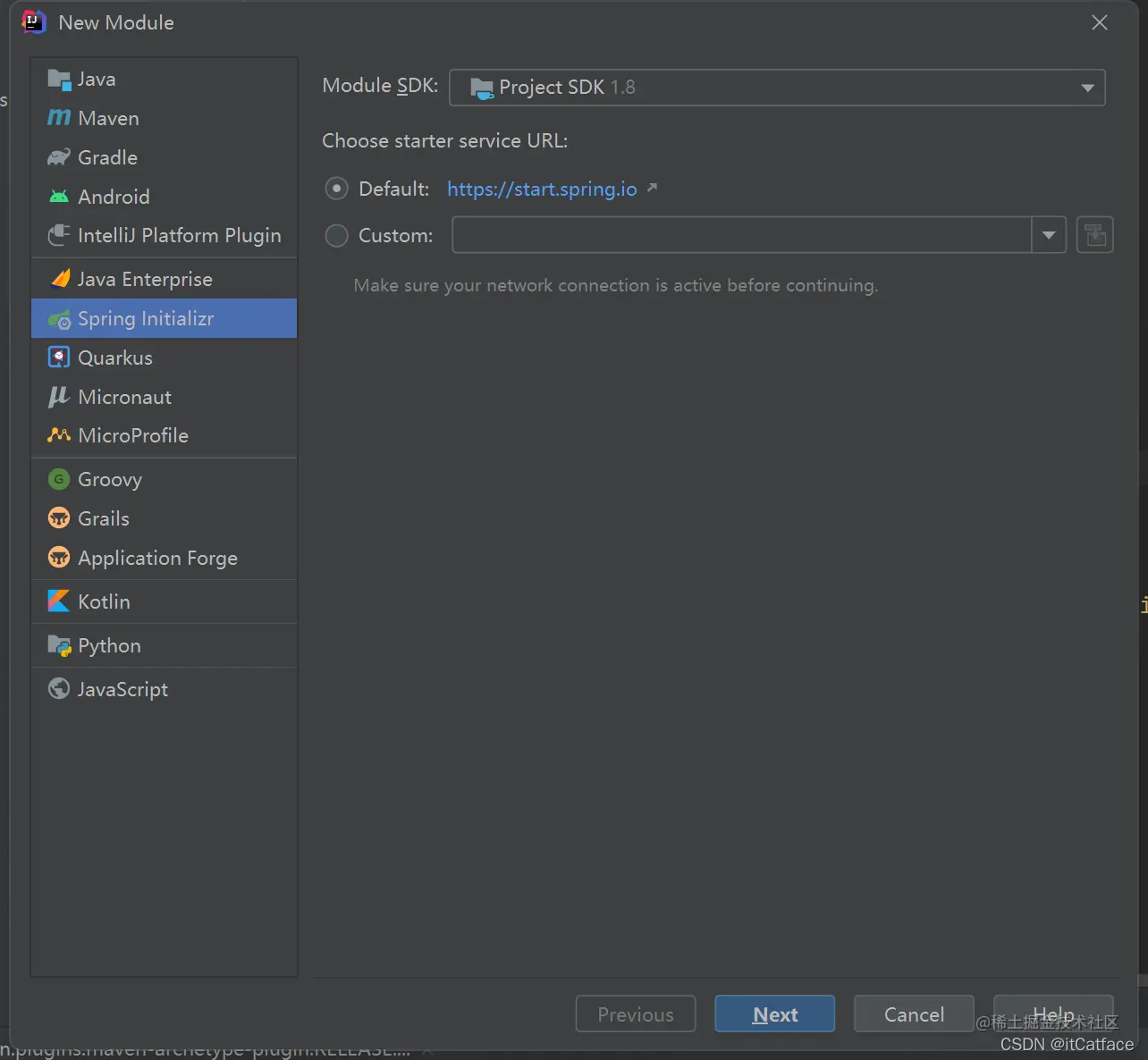Image resolution: width=1148 pixels, height=1060 pixels.
Task: Select the 'IntelliJ Platform Plugin' entry text
Action: 180,235
